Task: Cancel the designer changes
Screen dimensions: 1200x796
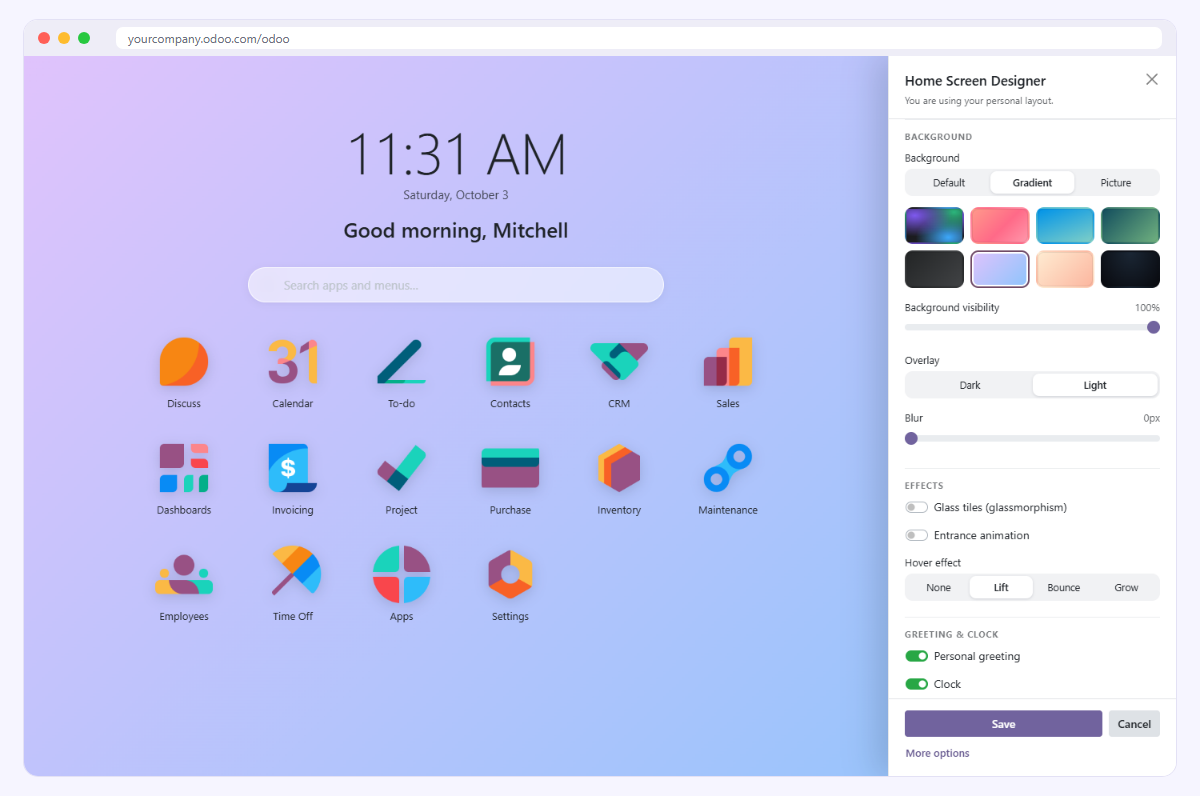Action: pos(1134,724)
